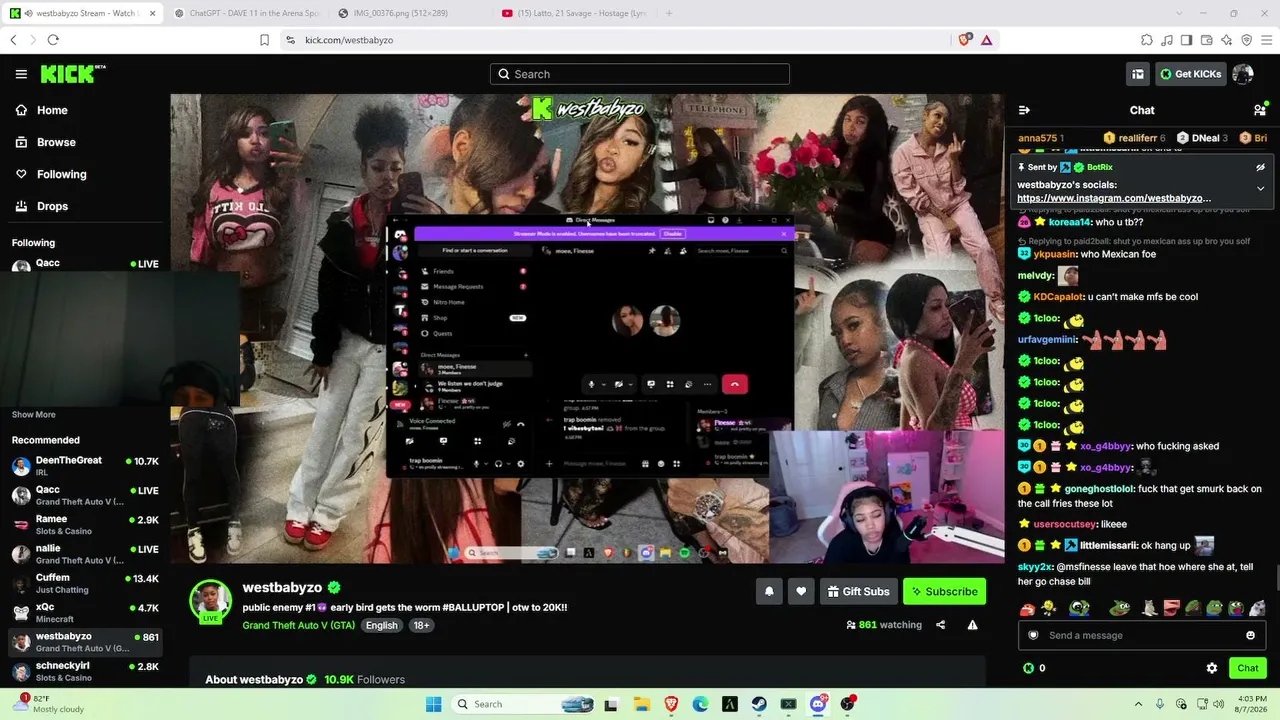
Task: Open DeenTheGreat recommended channel
Action: tap(85, 466)
